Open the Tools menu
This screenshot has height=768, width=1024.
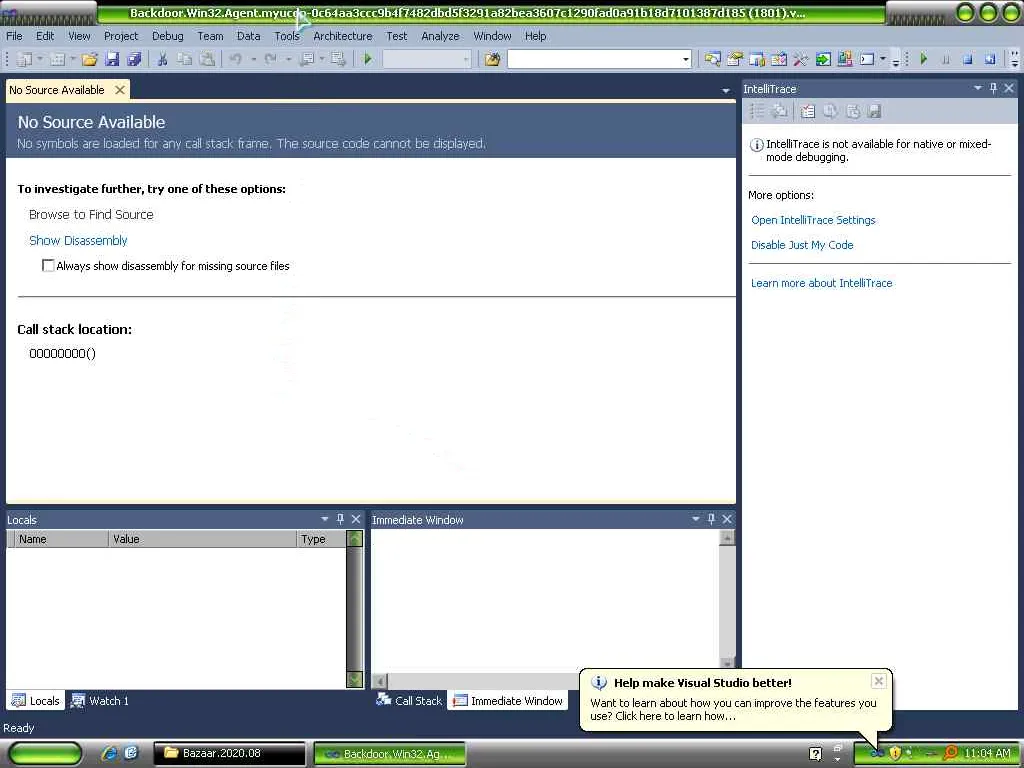[x=287, y=36]
